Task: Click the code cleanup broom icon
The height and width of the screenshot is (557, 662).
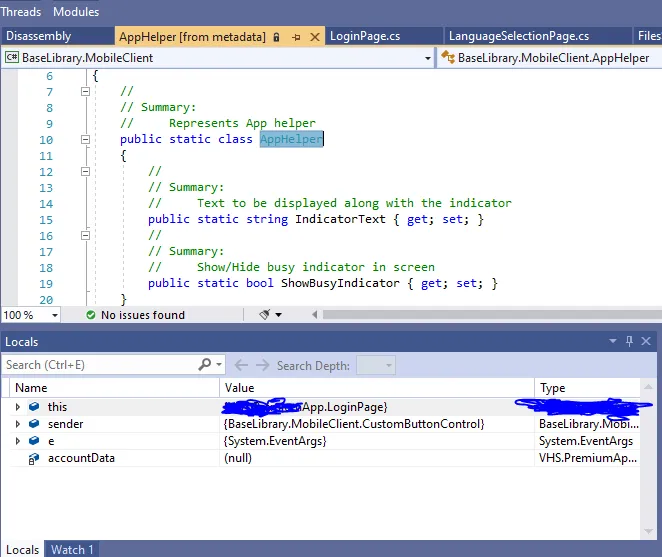Action: tap(265, 315)
